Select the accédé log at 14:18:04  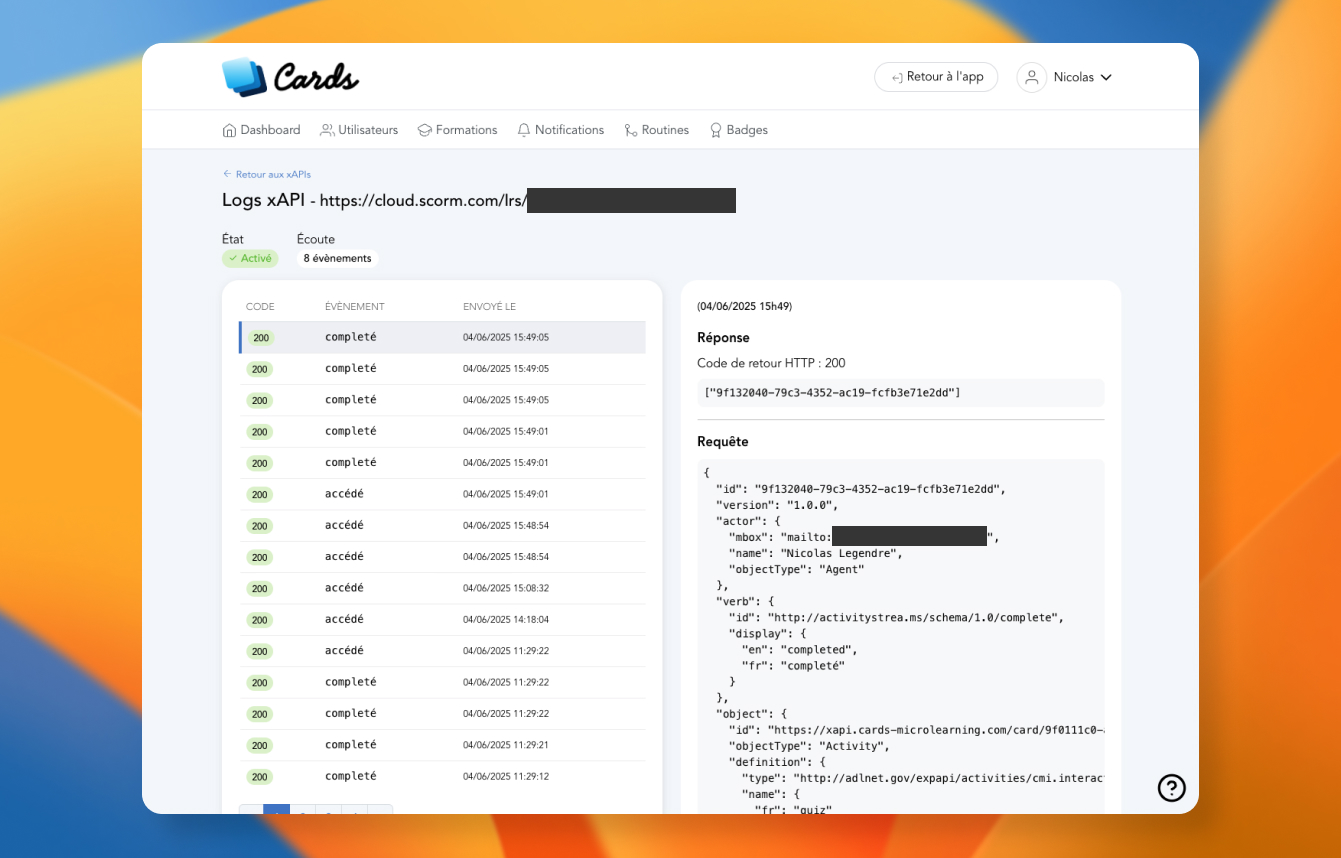[442, 619]
